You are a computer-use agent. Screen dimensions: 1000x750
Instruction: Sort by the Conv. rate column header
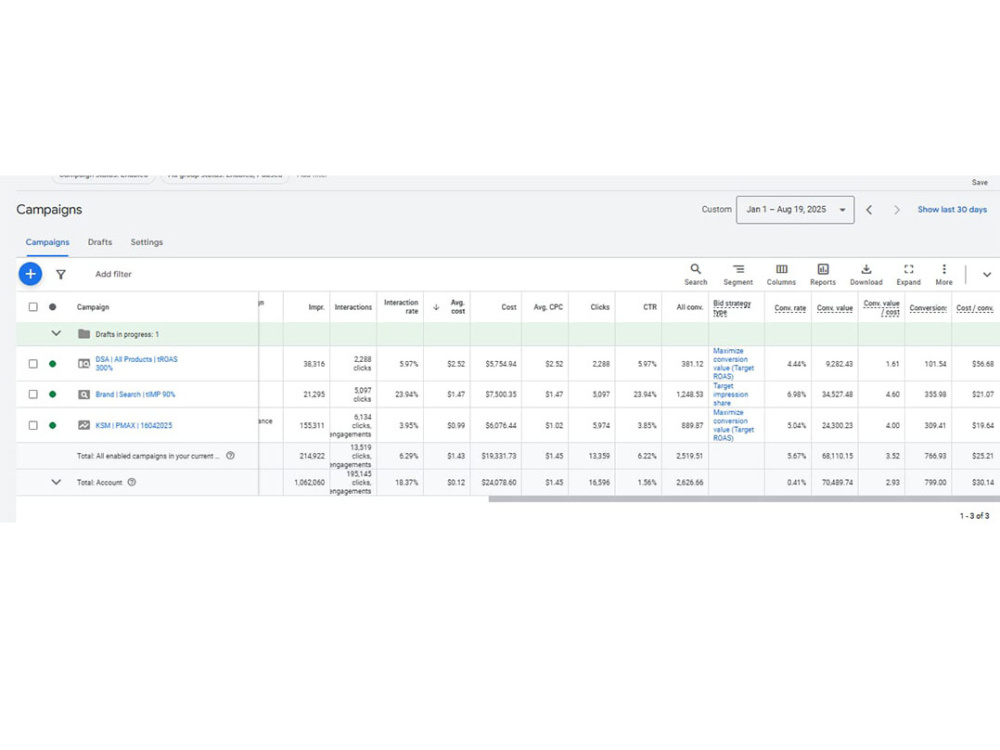point(790,307)
